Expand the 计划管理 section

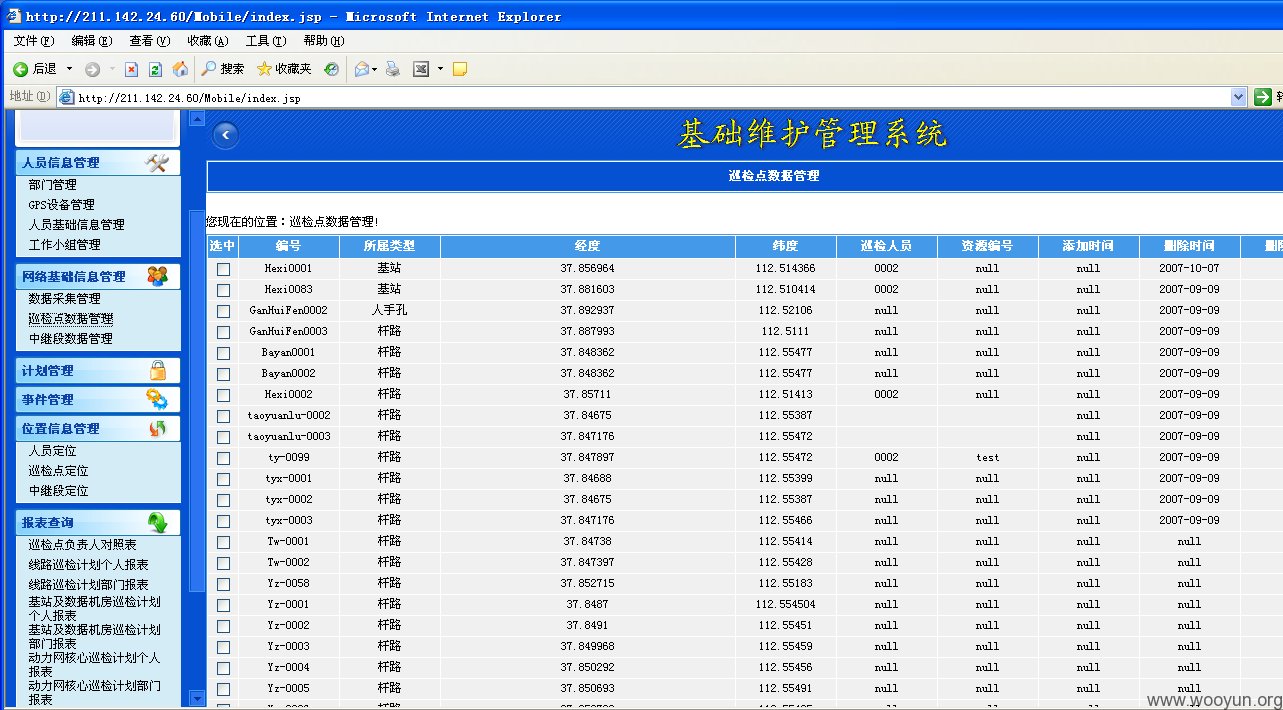click(98, 370)
